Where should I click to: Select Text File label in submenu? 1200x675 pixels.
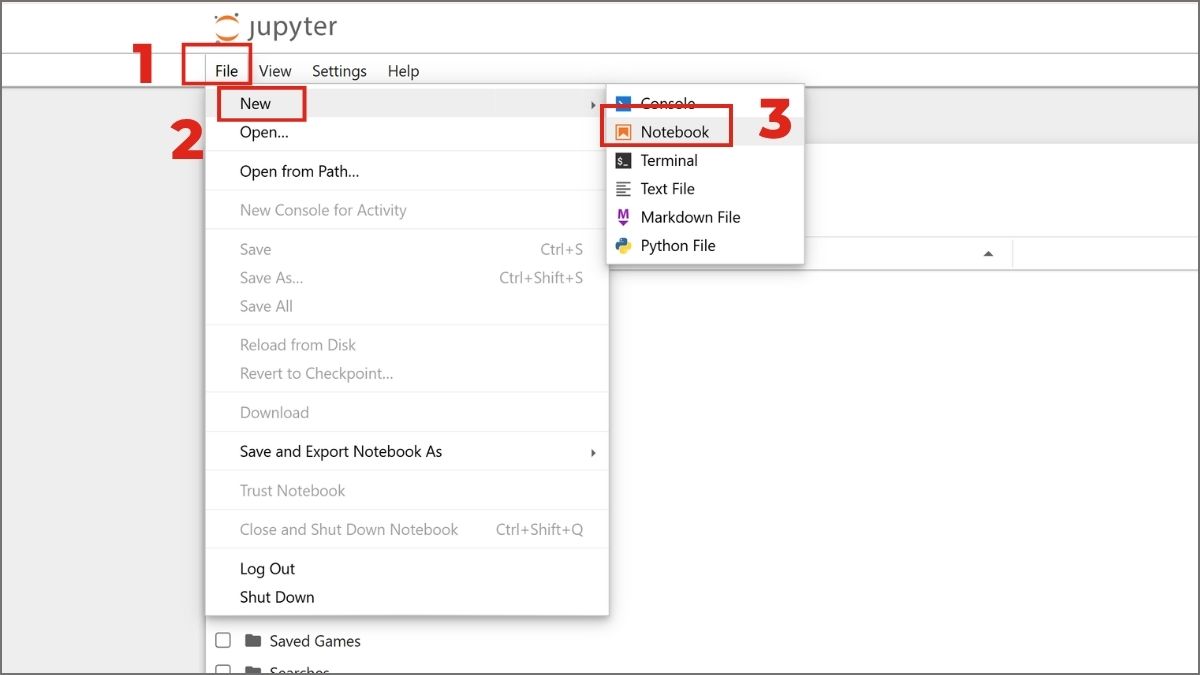tap(667, 188)
